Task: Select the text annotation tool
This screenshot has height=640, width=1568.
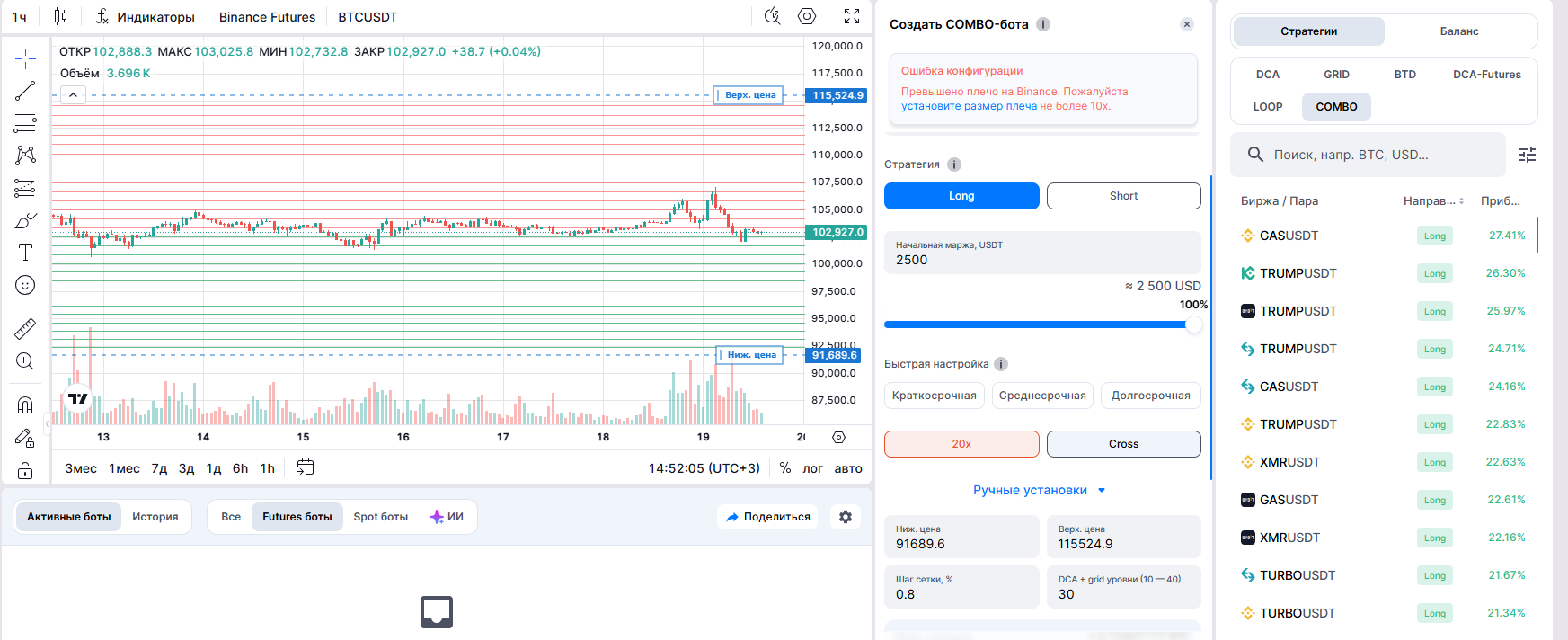Action: tap(25, 253)
